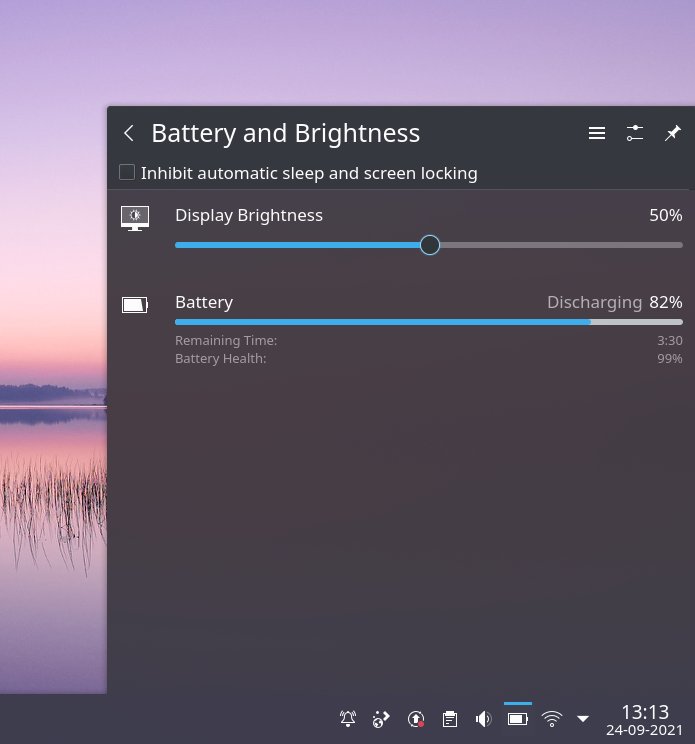Click the battery charge progress bar

(x=429, y=322)
